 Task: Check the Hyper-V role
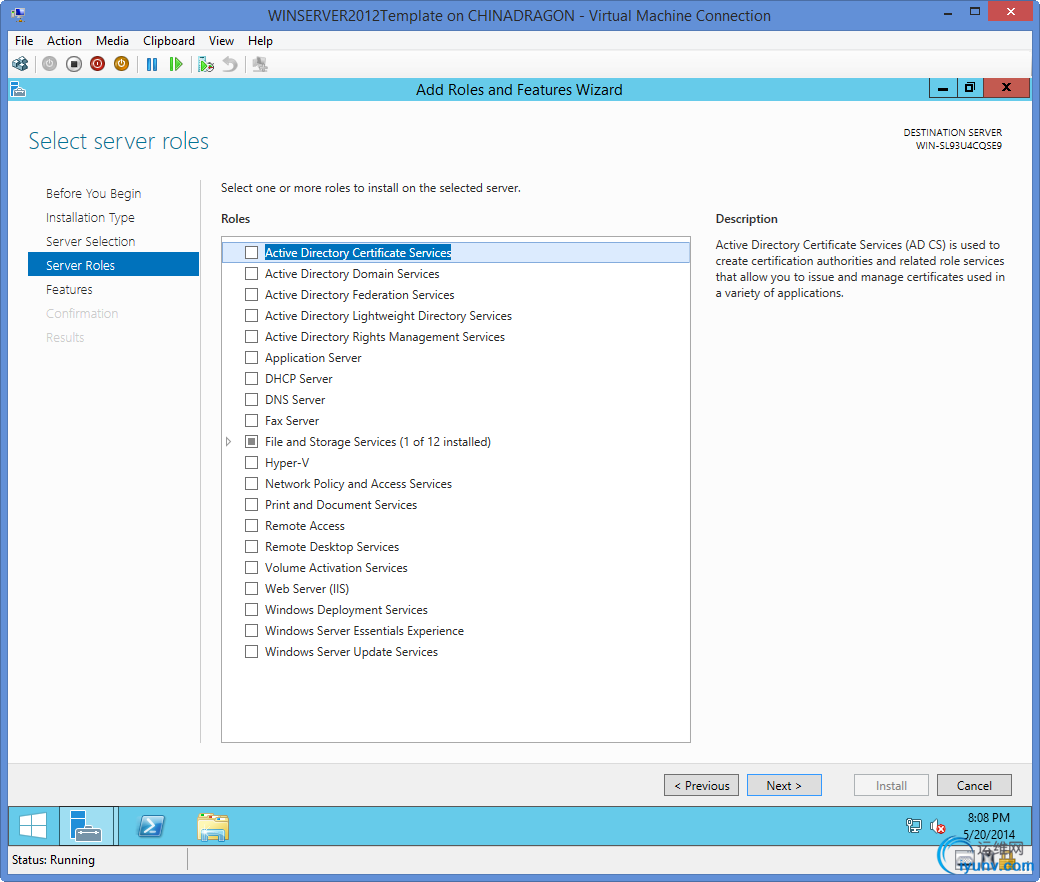[x=251, y=462]
